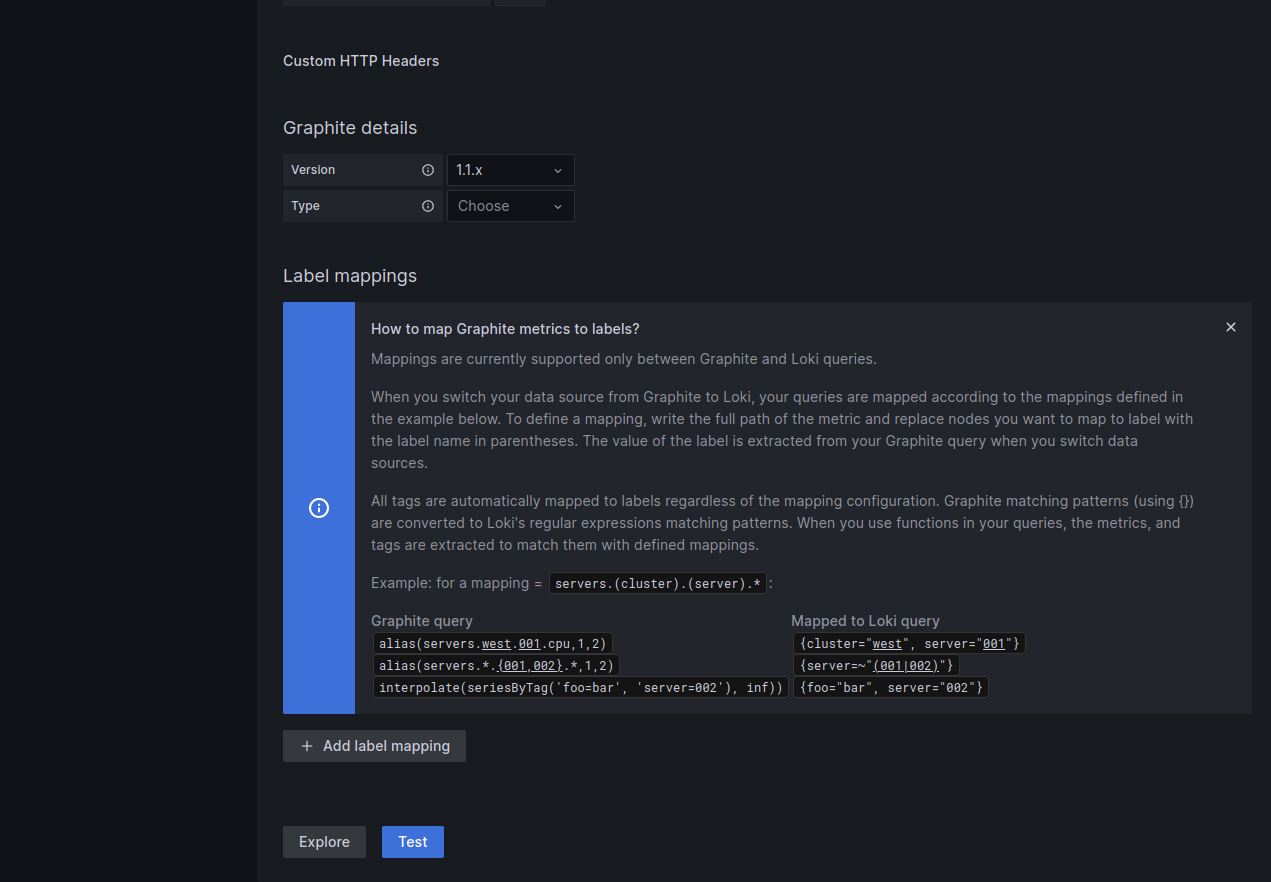The image size is (1271, 882).
Task: Click the info icon in the blue mappings banner
Action: [319, 508]
